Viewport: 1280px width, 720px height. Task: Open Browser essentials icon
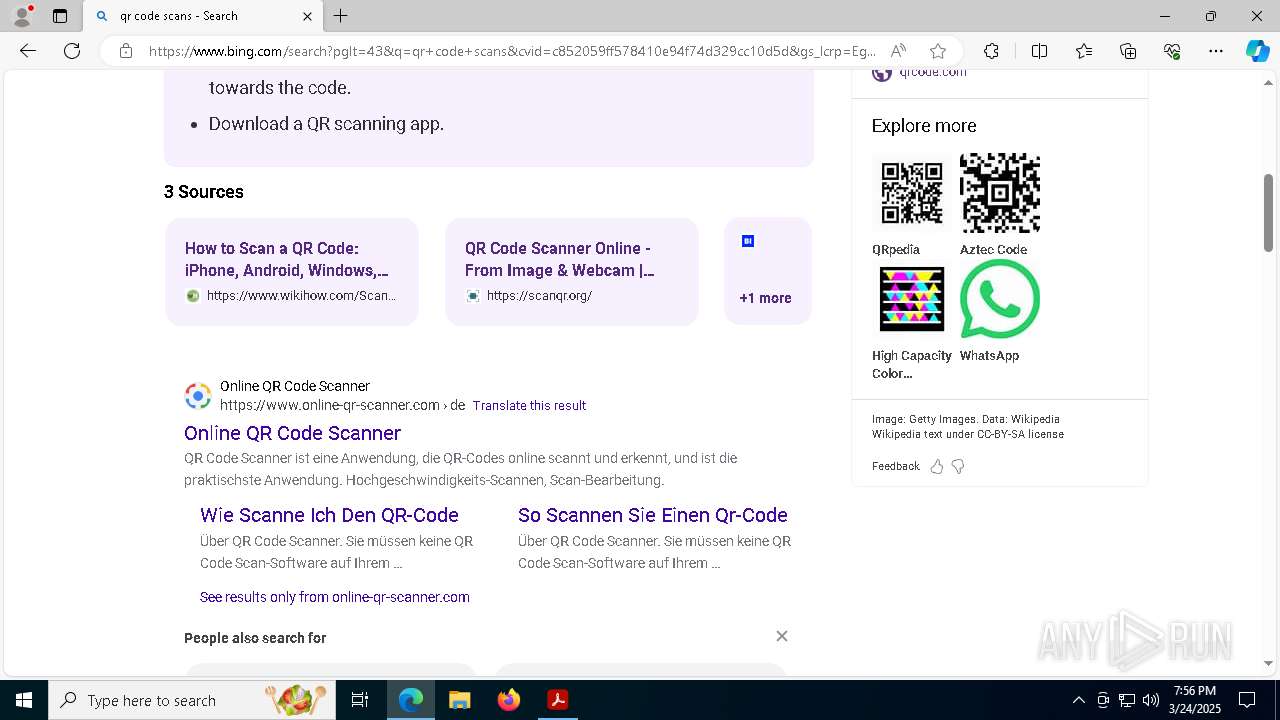click(1172, 51)
